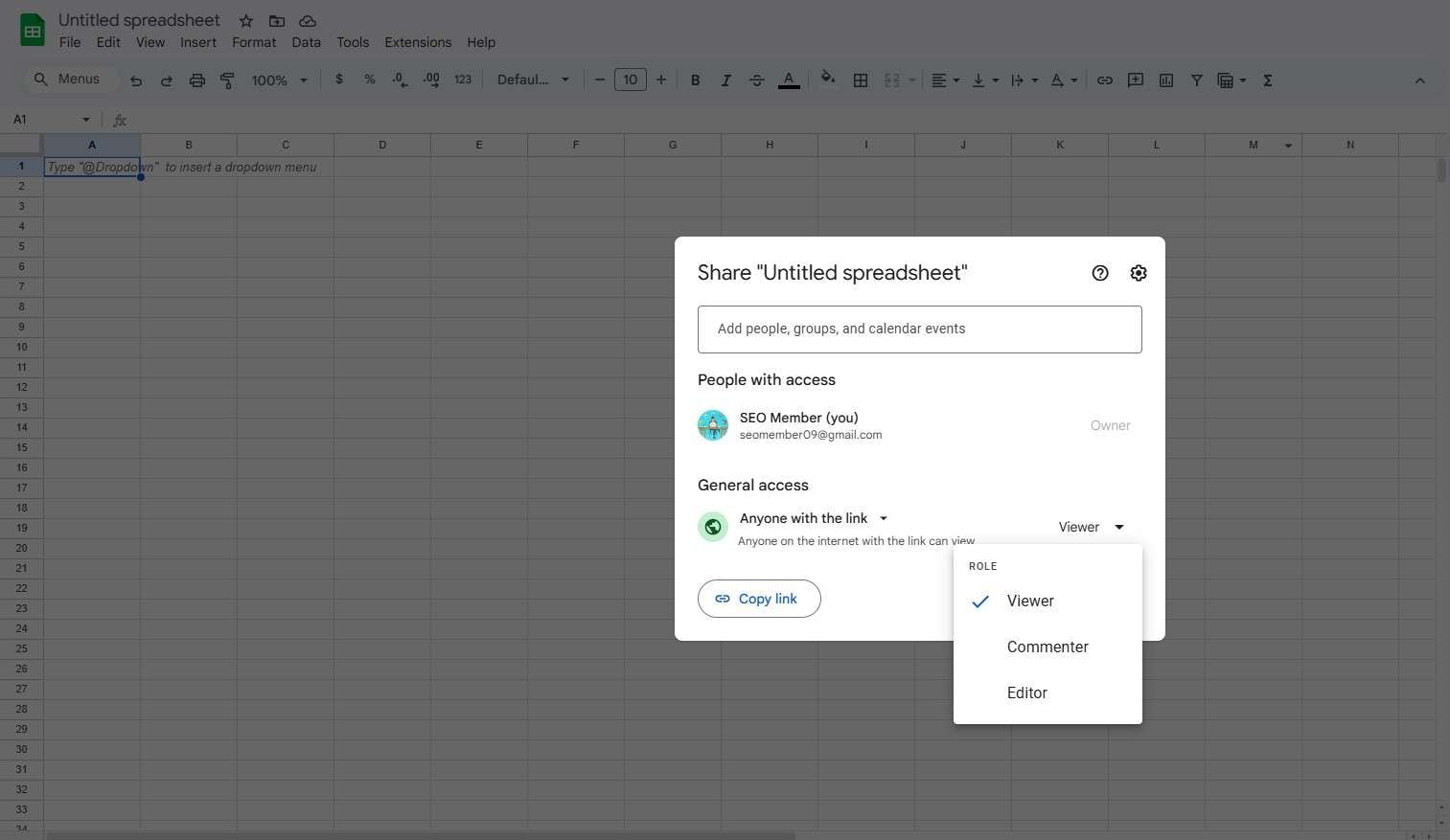Click the Print icon
Image resolution: width=1450 pixels, height=840 pixels.
tap(197, 80)
